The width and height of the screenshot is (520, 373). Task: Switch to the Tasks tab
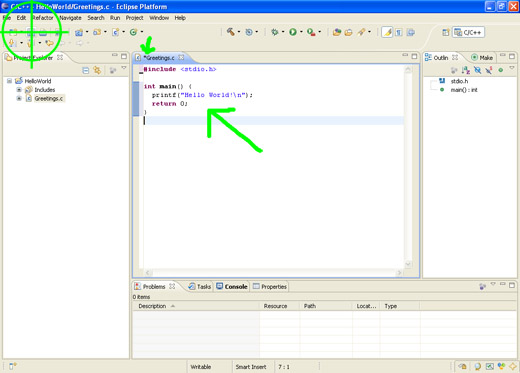[200, 286]
